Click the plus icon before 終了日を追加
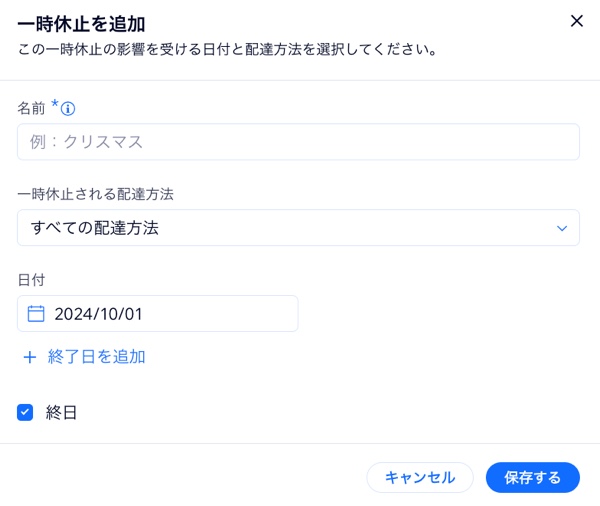This screenshot has height=506, width=600. (x=30, y=357)
